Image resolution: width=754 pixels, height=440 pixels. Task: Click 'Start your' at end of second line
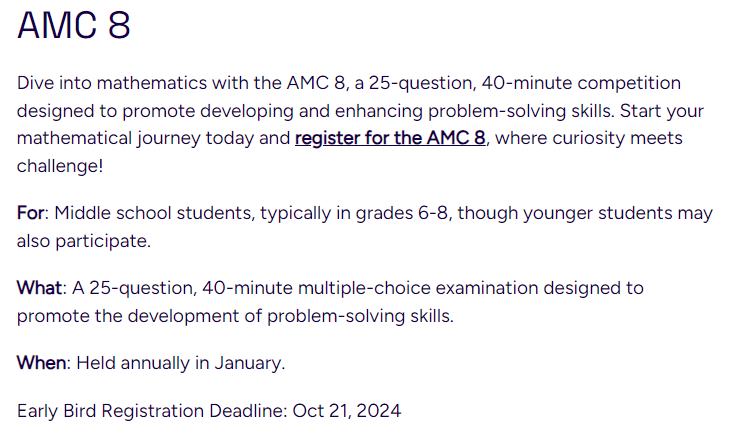pos(662,111)
